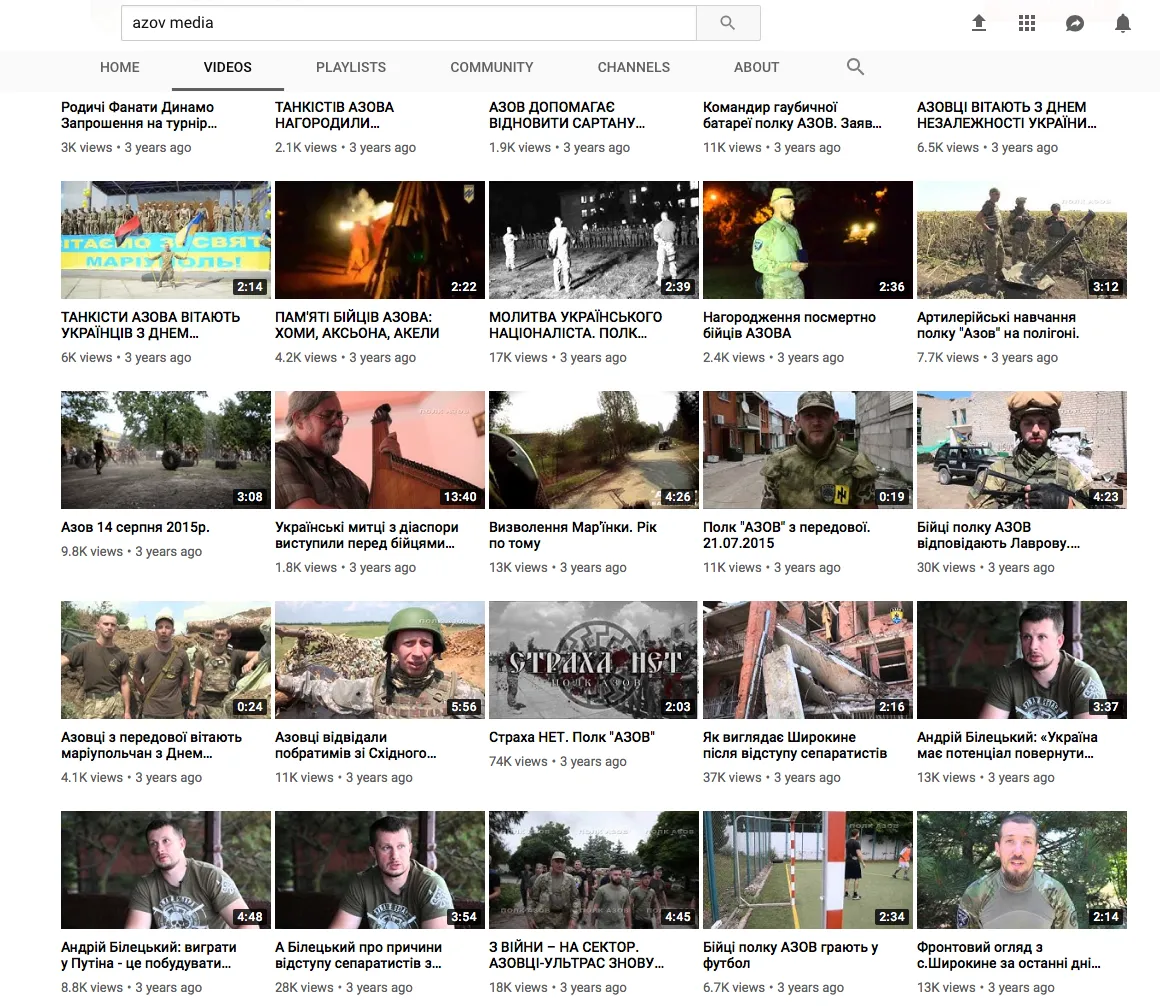The width and height of the screenshot is (1160, 1006).
Task: Open 'Як виглядає Широкине' video title
Action: point(795,746)
